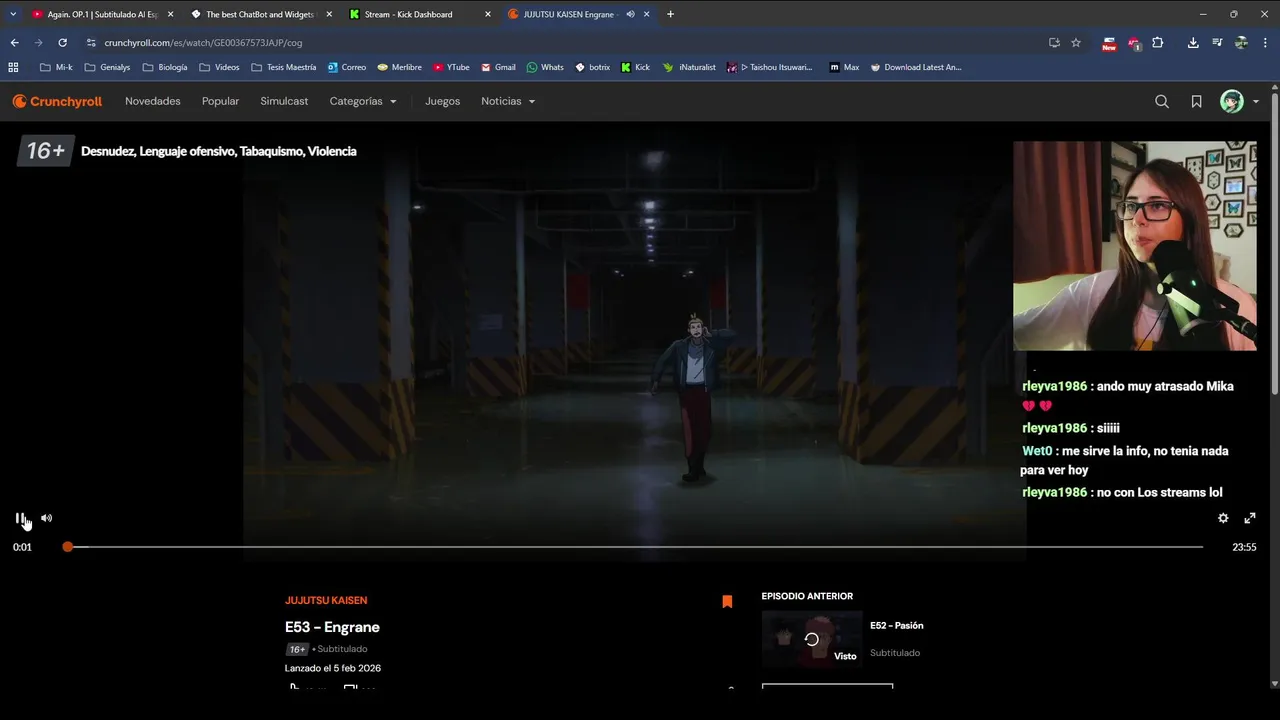
Task: Open the Download Latest An... bookmark
Action: pyautogui.click(x=915, y=67)
